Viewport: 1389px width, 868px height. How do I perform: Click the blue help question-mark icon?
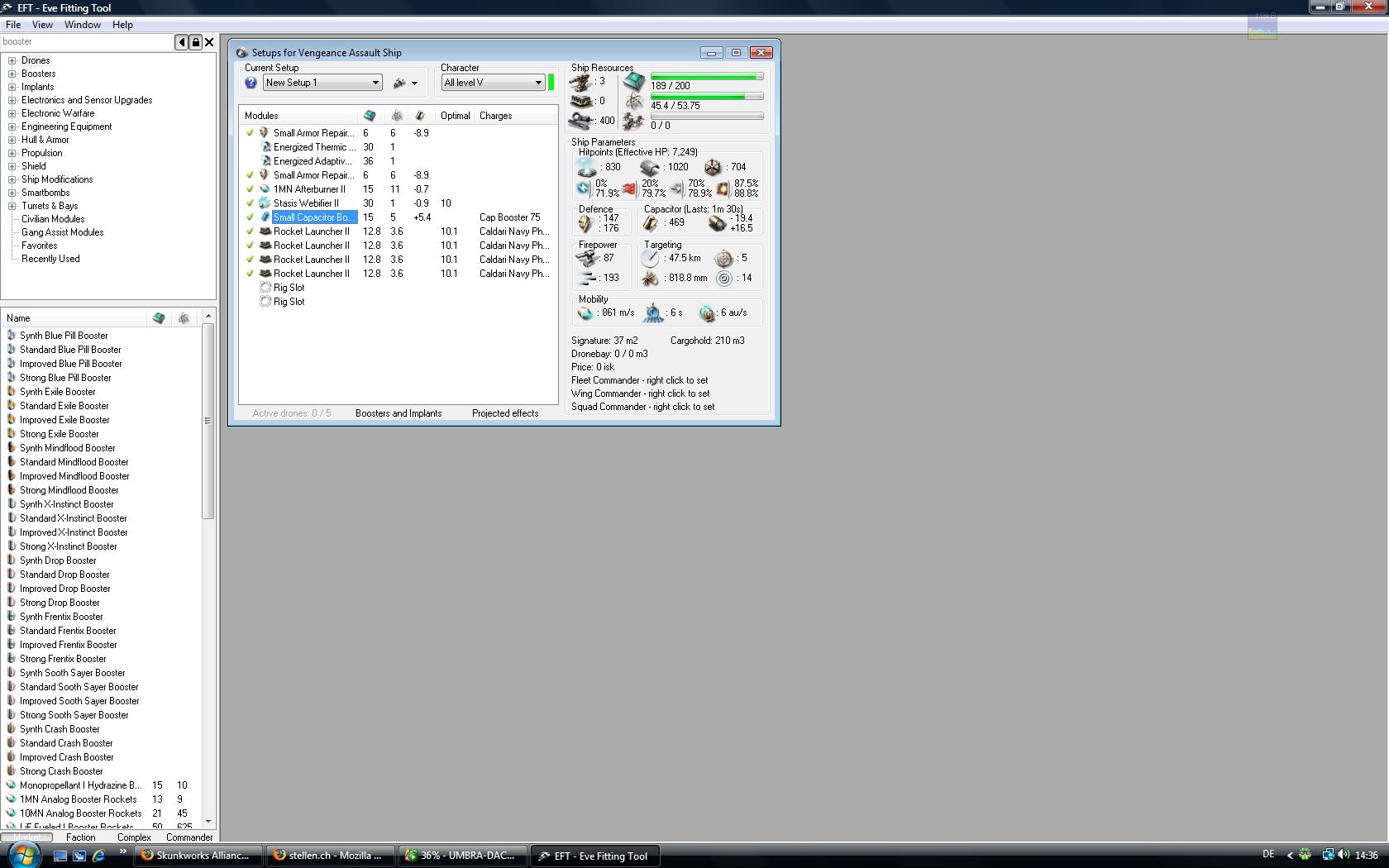tap(251, 83)
